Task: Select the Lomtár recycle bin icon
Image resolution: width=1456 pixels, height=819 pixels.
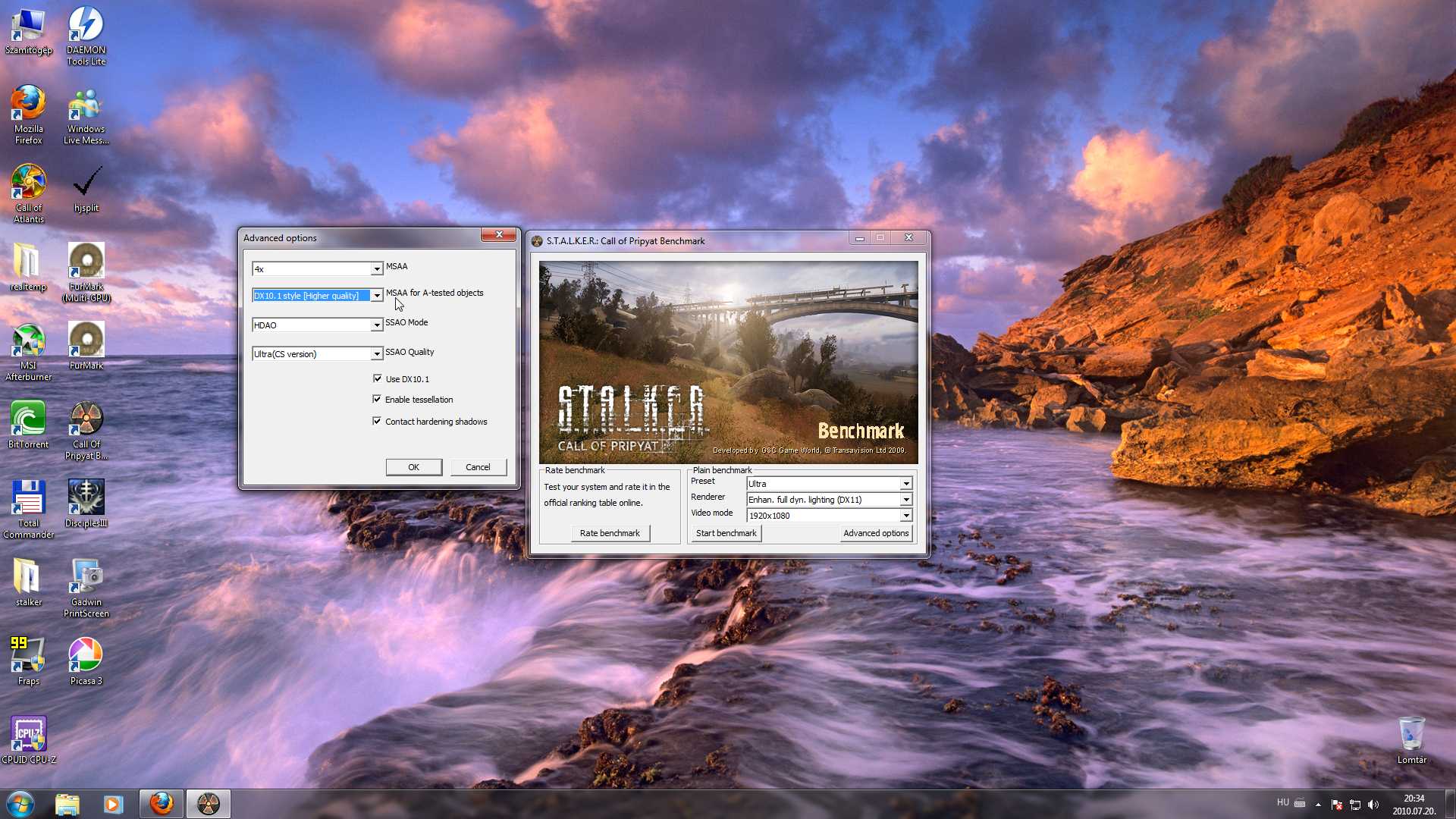Action: [x=1411, y=742]
